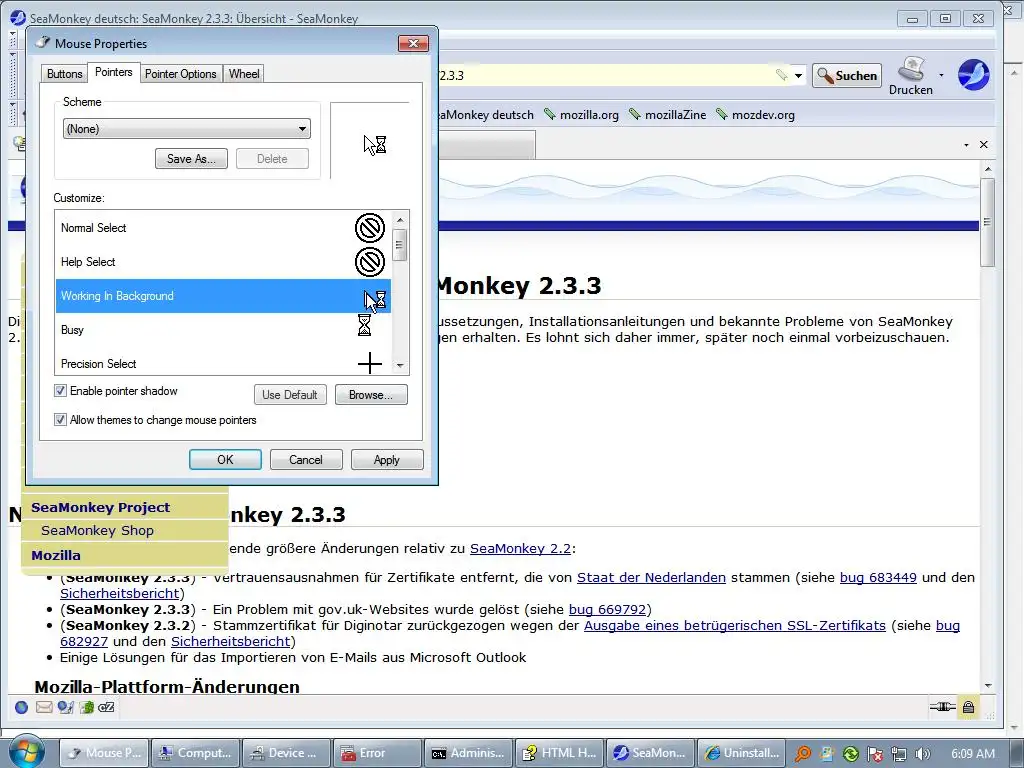Open the bug 683449 link
This screenshot has width=1024, height=768.
point(878,577)
